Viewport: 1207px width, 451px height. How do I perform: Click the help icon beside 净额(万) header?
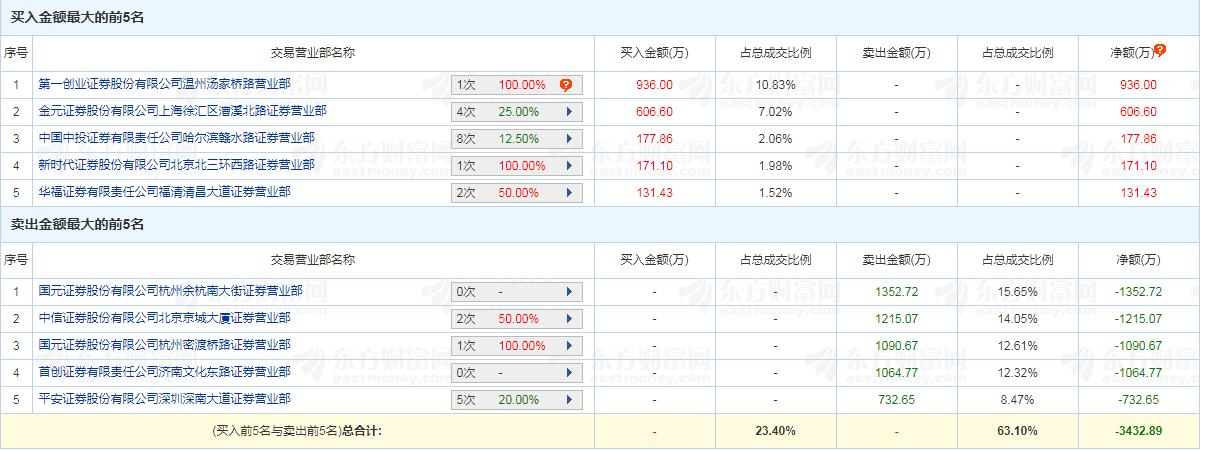pyautogui.click(x=1160, y=50)
